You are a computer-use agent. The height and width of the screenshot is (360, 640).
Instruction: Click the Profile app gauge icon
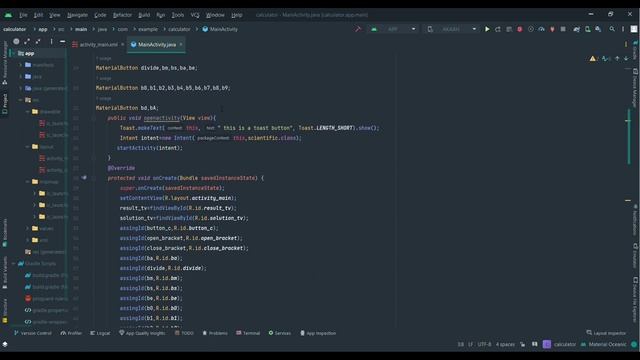click(x=541, y=29)
